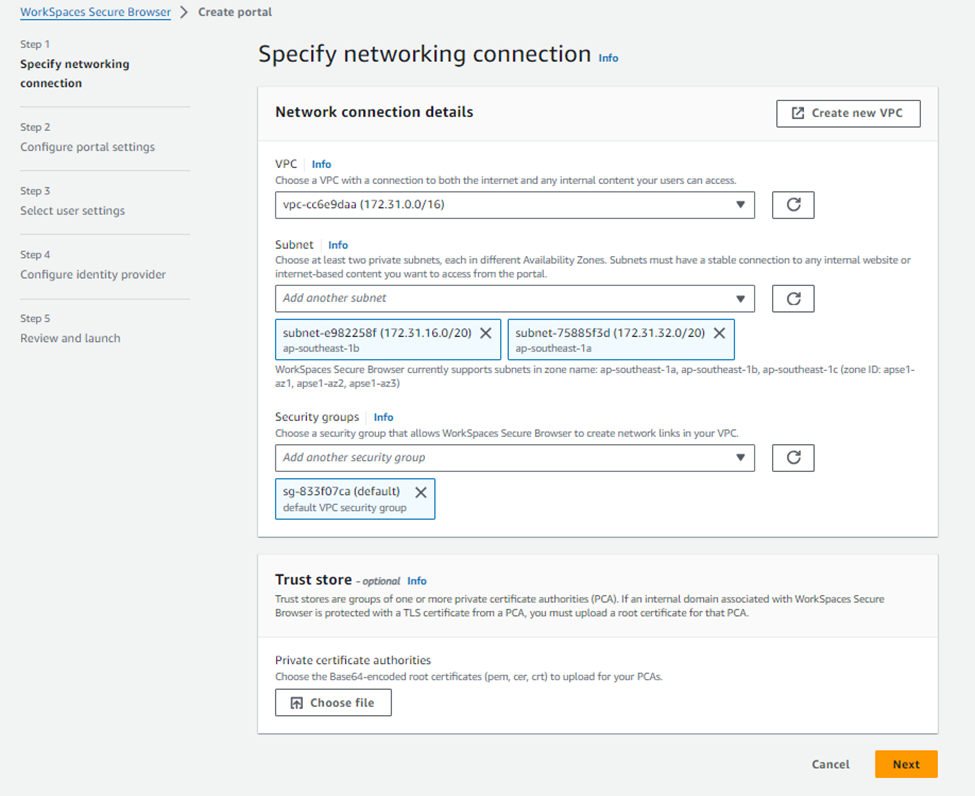Open the Add another security group dropdown

515,458
